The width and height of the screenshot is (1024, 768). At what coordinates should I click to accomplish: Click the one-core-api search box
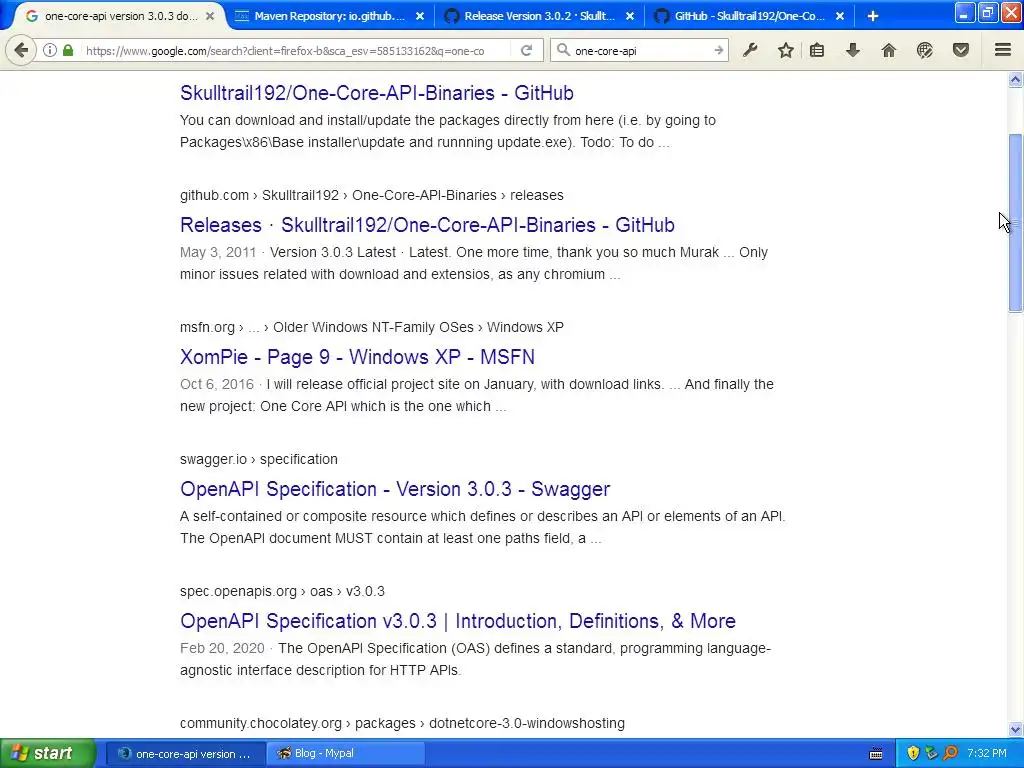pyautogui.click(x=640, y=50)
